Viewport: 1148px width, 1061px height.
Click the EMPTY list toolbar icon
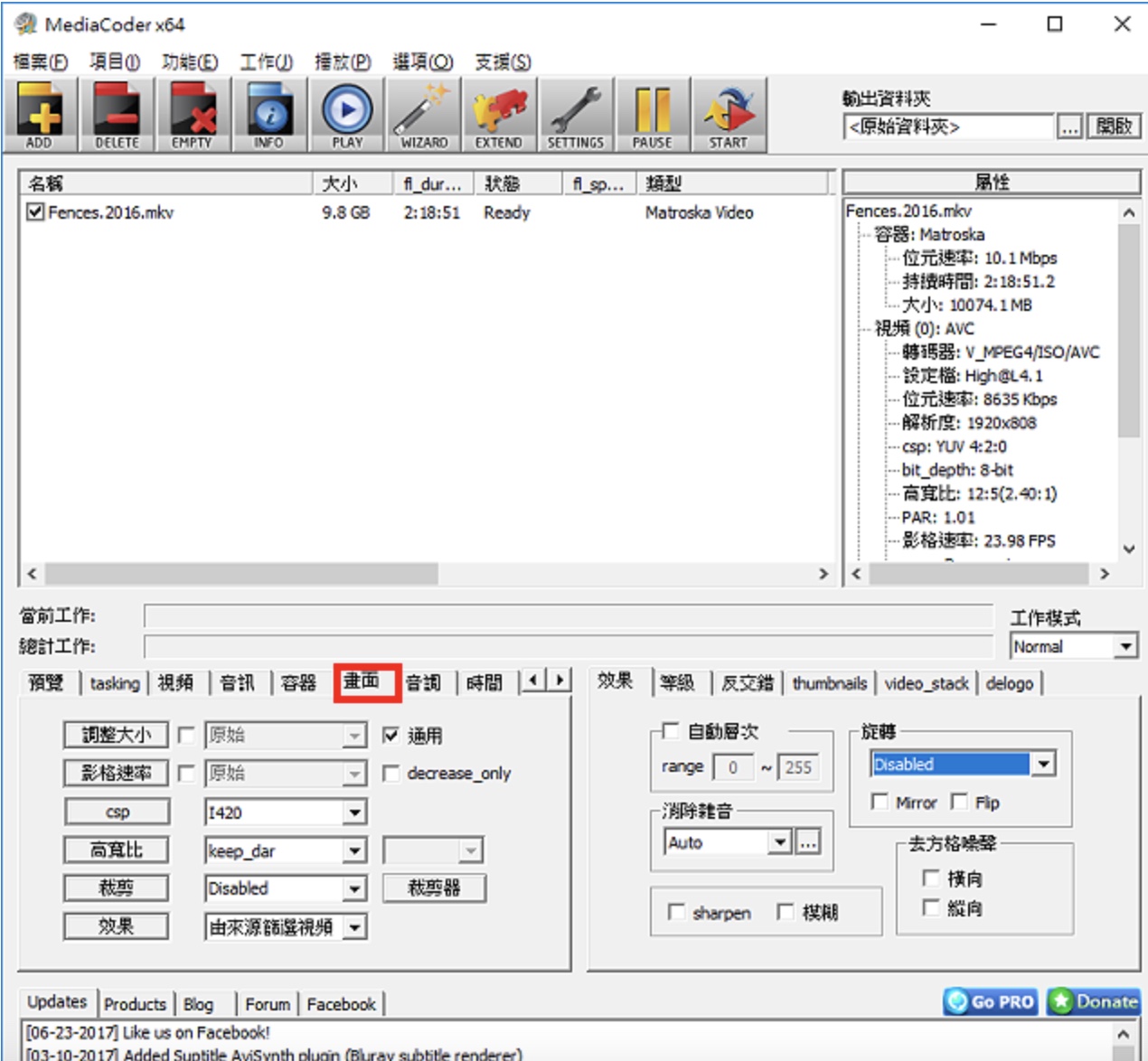193,115
